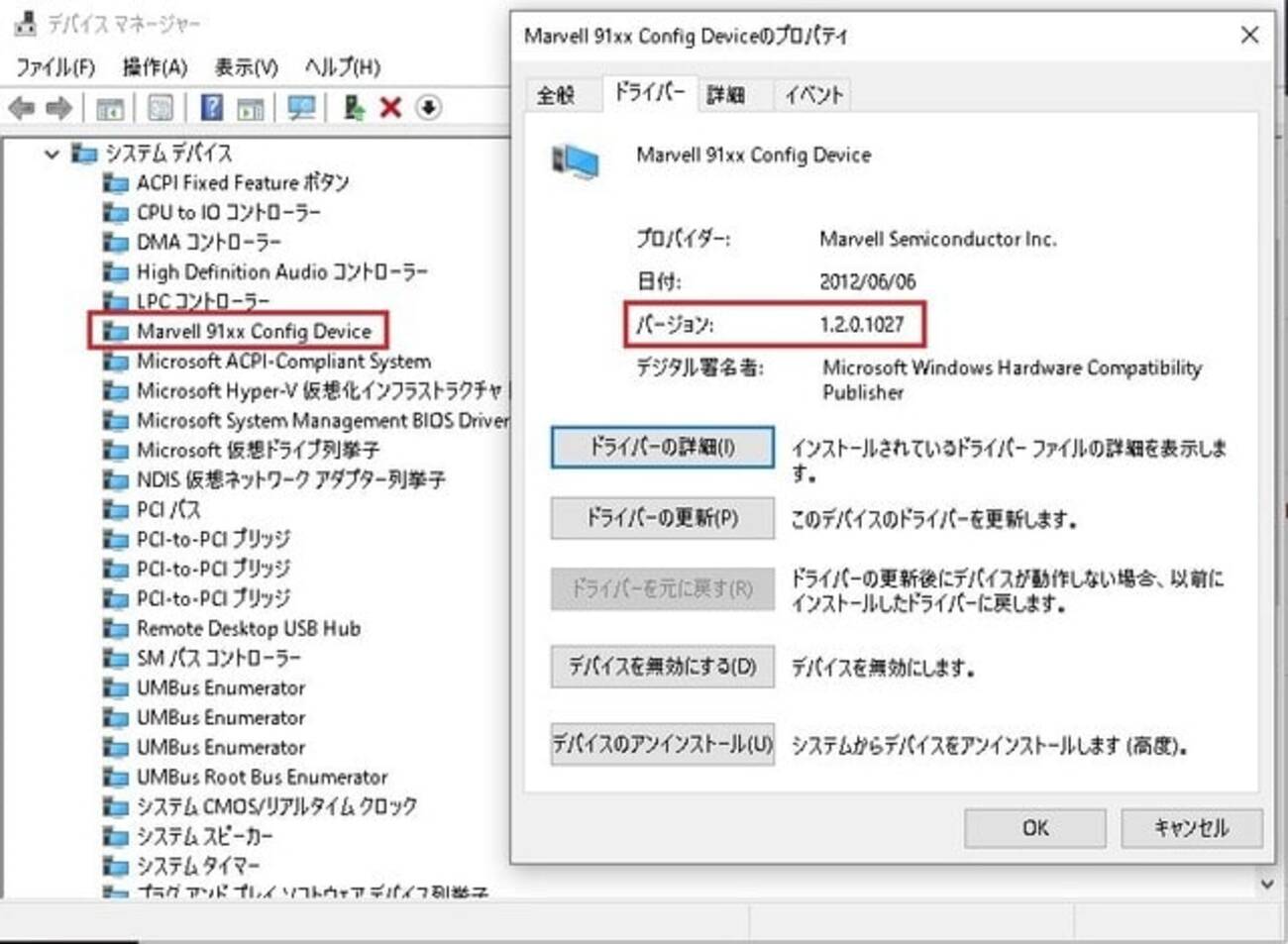Click the デバイスを無効にする(D) button
The height and width of the screenshot is (944, 1288).
[662, 667]
